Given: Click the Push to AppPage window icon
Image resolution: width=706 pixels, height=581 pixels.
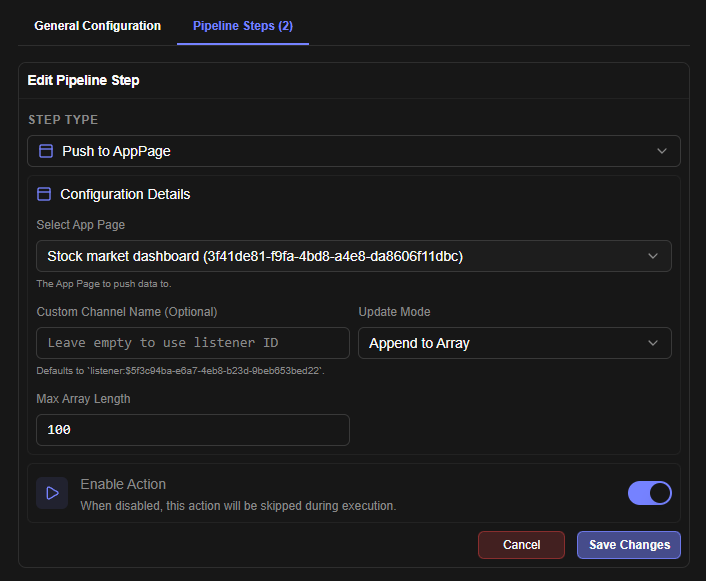Looking at the screenshot, I should 46,151.
